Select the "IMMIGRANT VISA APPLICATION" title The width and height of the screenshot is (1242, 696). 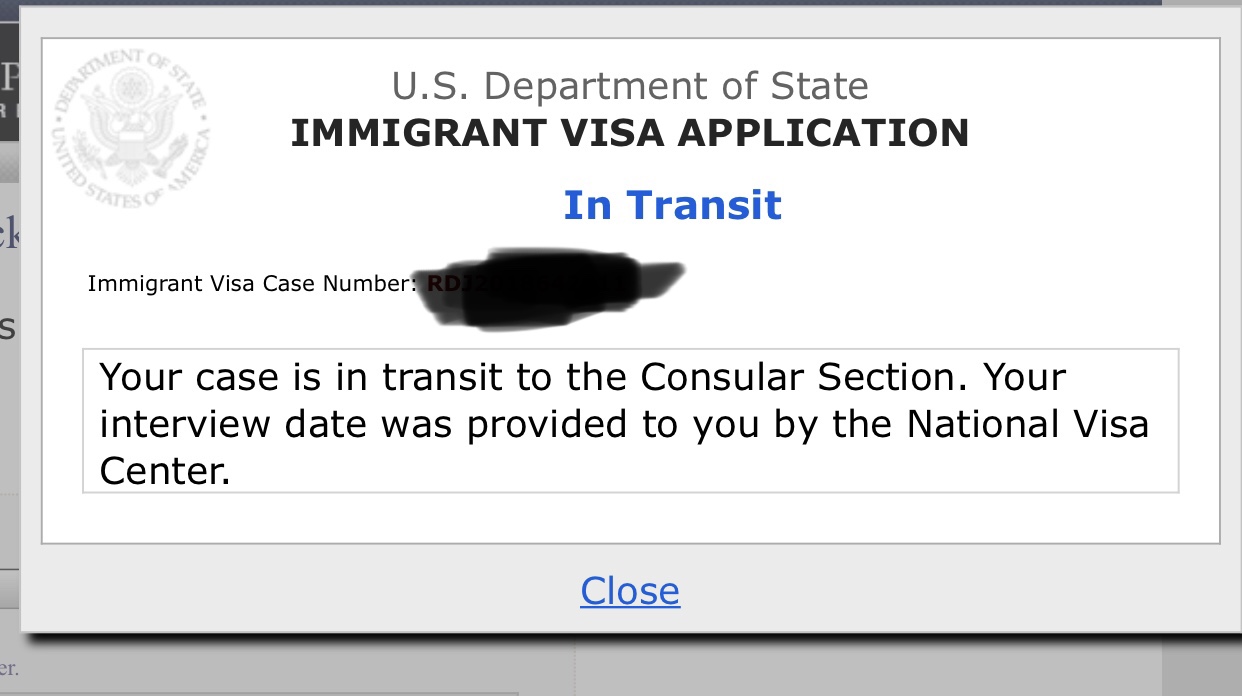[x=630, y=133]
